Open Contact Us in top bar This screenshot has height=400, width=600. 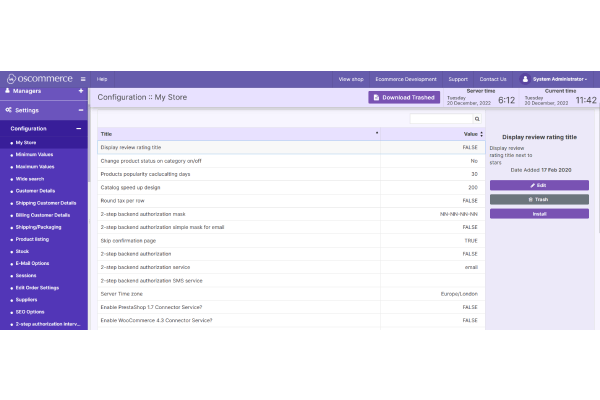(493, 79)
